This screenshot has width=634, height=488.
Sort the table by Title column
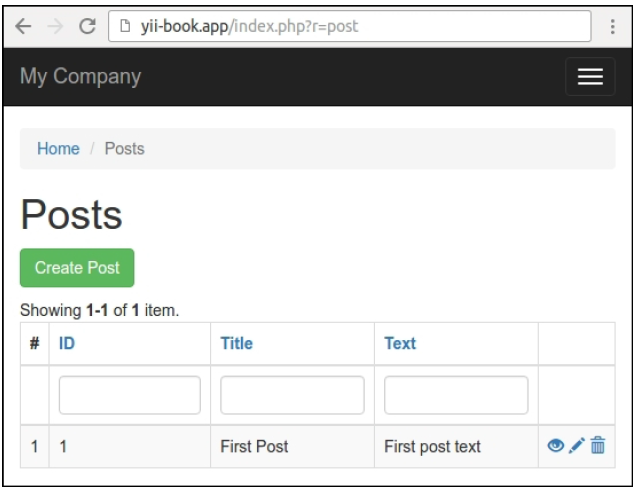click(236, 343)
